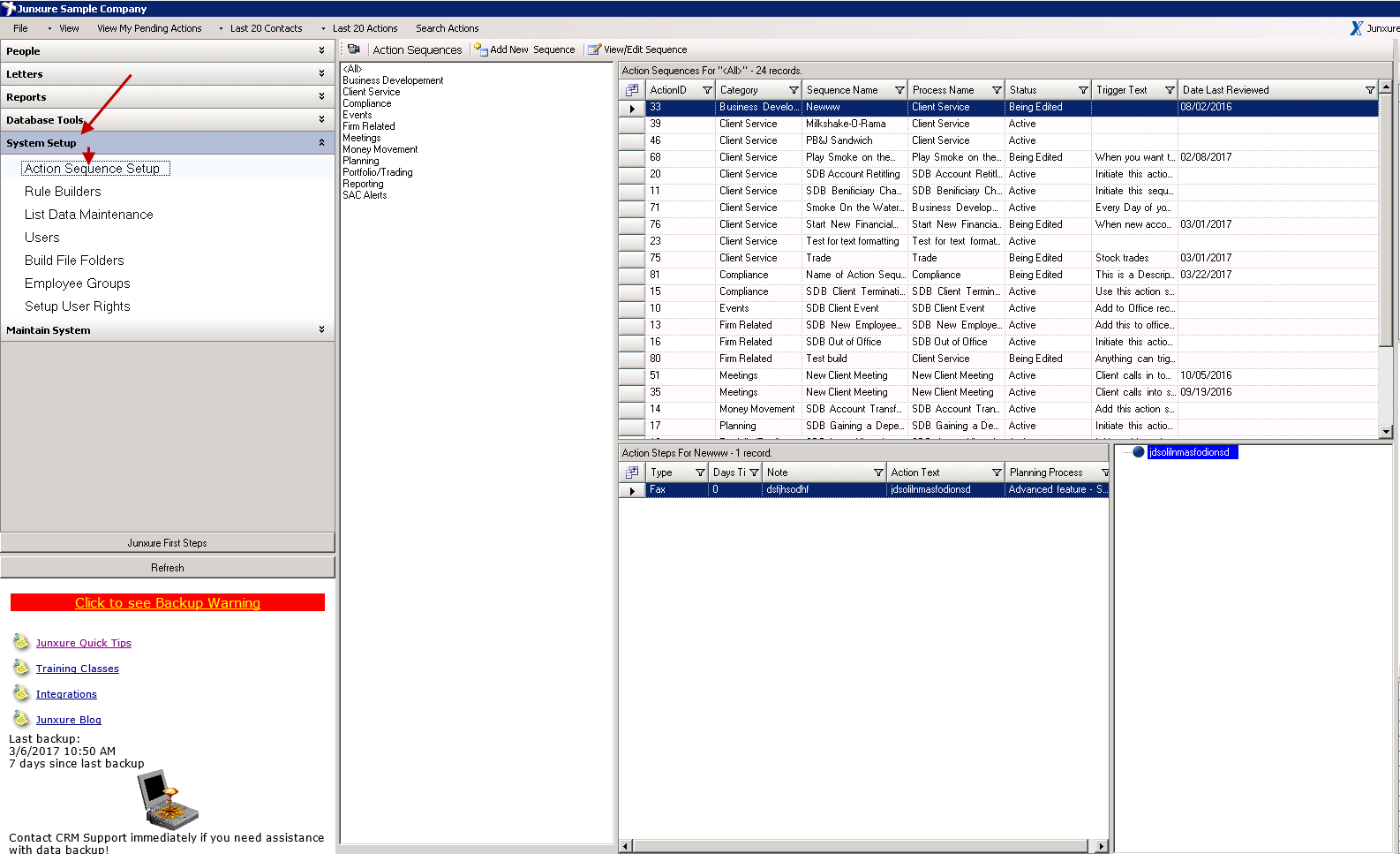The width and height of the screenshot is (1400, 854).
Task: Expand the Letters section
Action: coord(168,74)
